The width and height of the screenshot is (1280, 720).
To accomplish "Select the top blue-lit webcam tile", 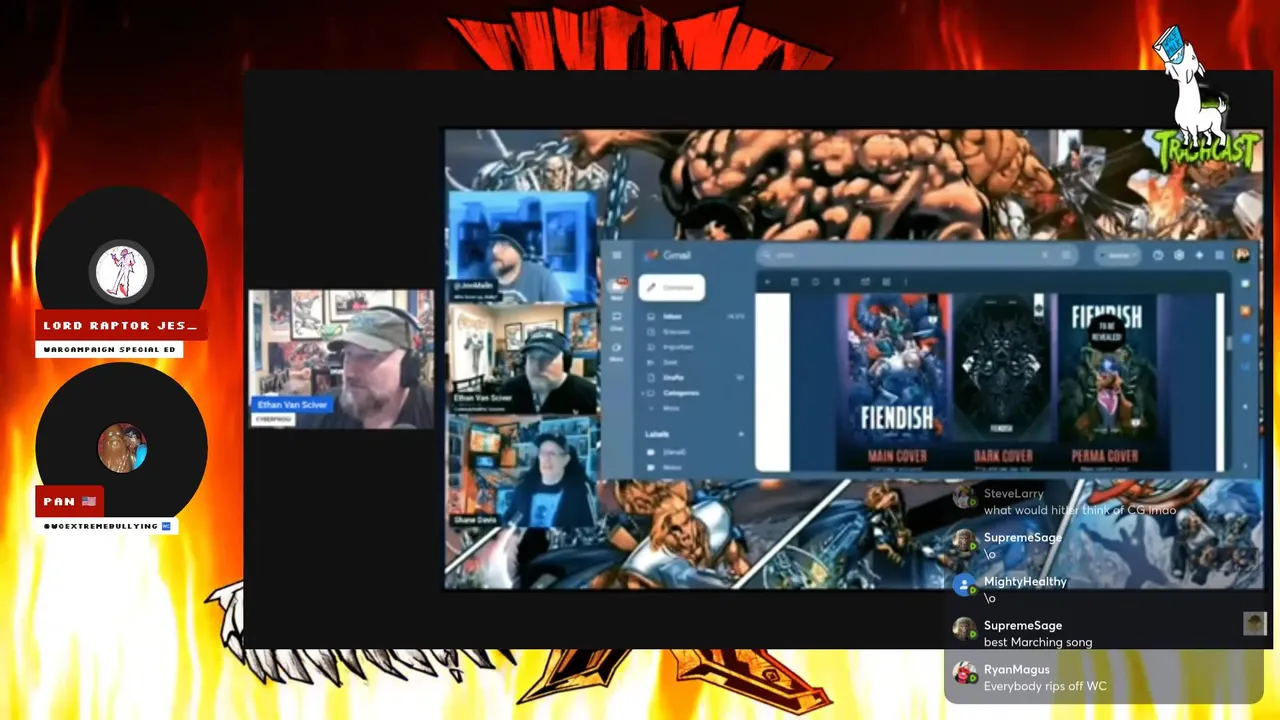I will 521,248.
